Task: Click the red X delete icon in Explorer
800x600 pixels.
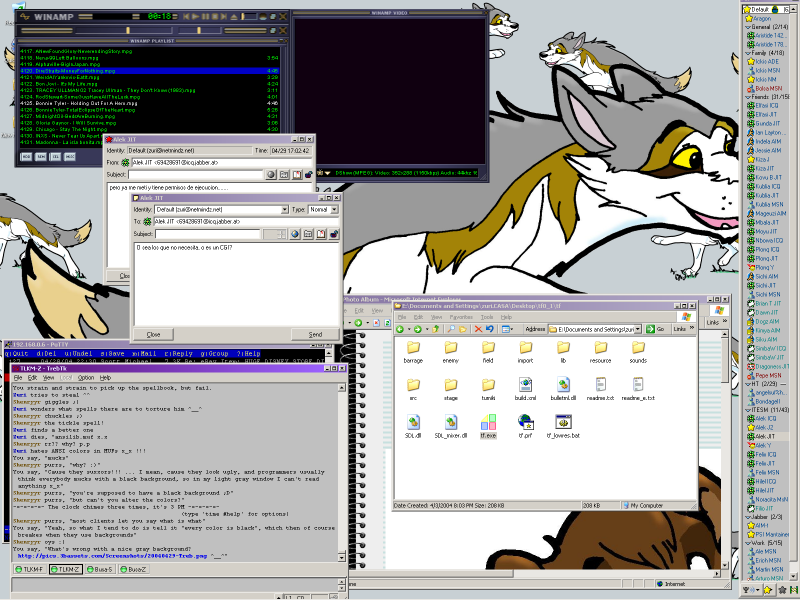Action: click(x=477, y=330)
